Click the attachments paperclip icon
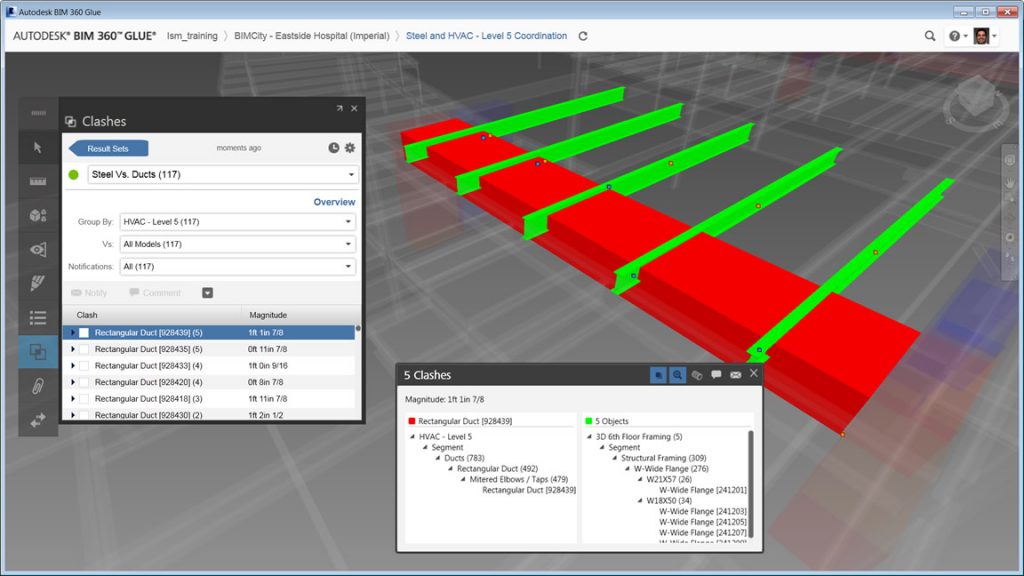Viewport: 1024px width, 576px height. pos(38,386)
